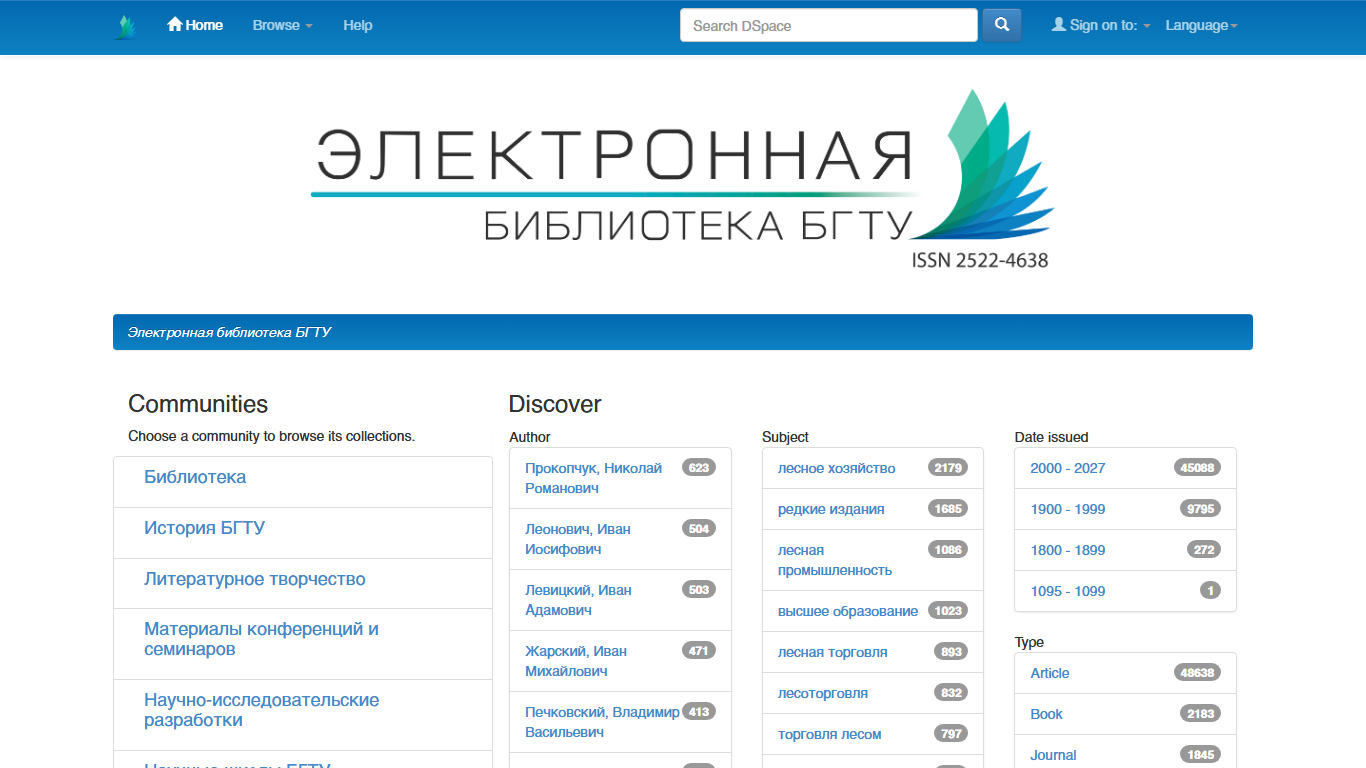Click the Электронная библиотека БГТУ banner logo

tap(683, 180)
